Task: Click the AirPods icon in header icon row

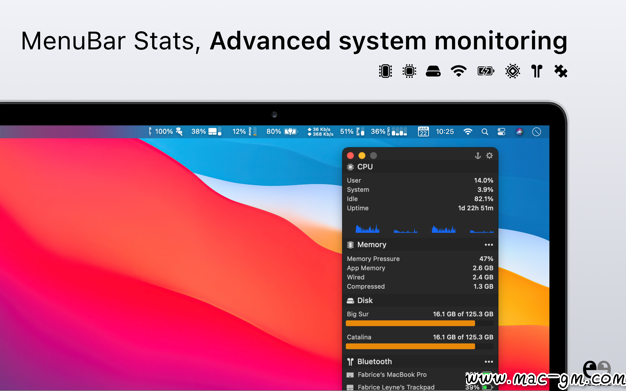Action: 537,71
